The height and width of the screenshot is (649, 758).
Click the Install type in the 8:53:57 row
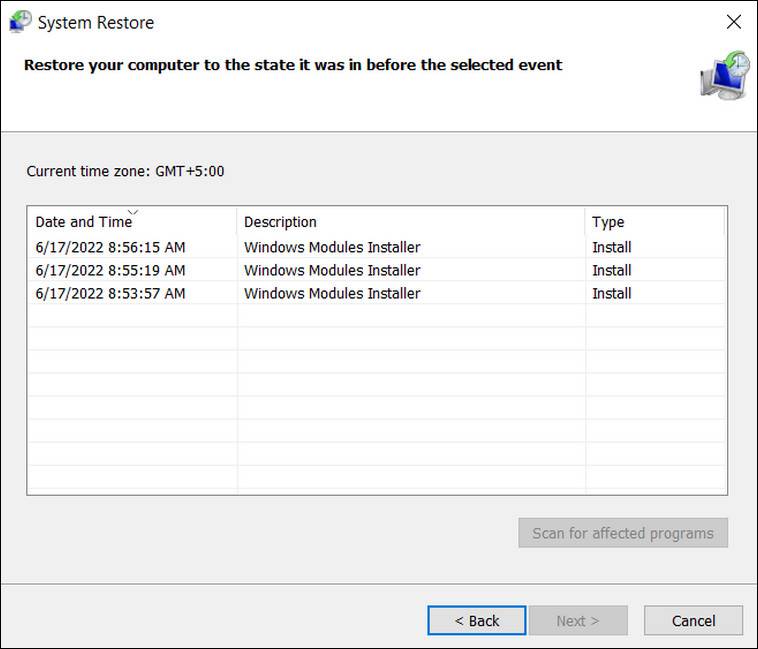coord(612,294)
